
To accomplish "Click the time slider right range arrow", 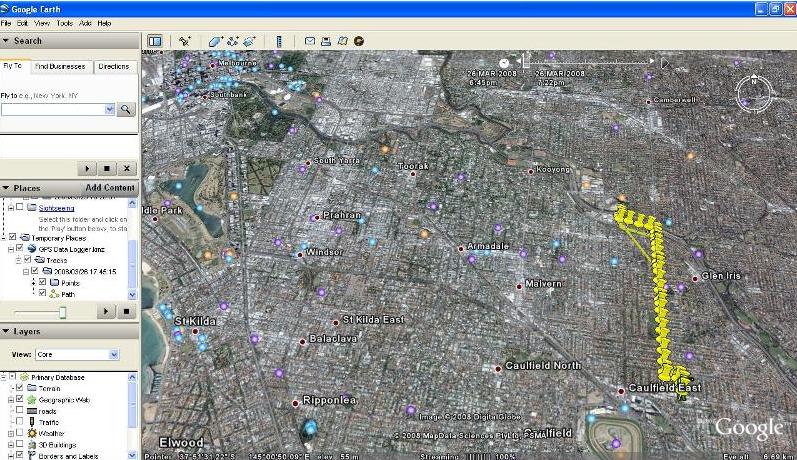I will click(652, 61).
